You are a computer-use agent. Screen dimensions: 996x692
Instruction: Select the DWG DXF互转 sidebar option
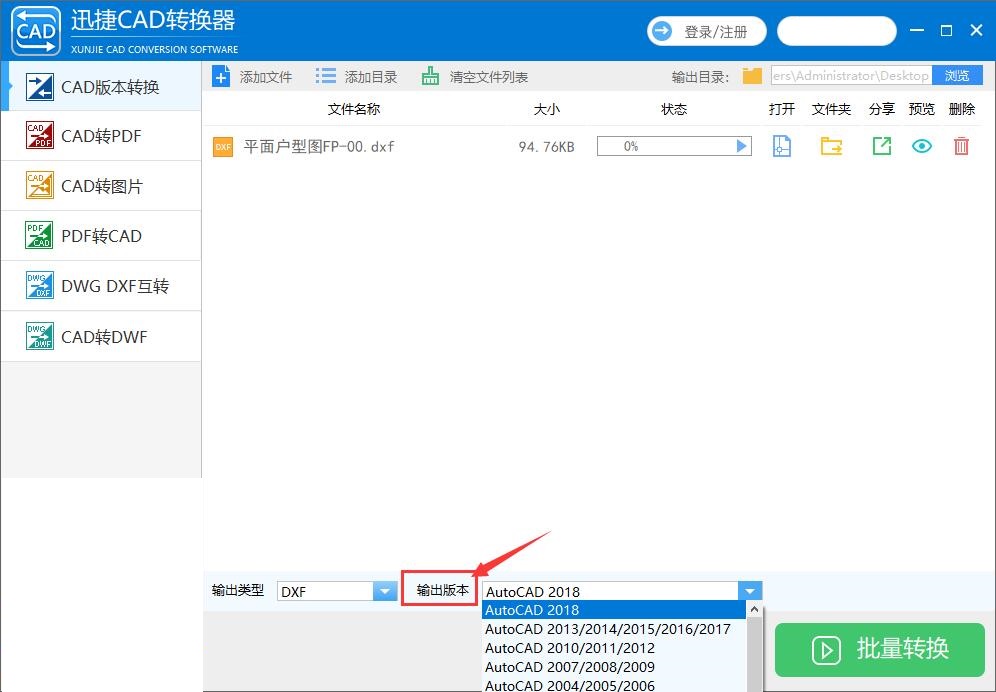(100, 285)
